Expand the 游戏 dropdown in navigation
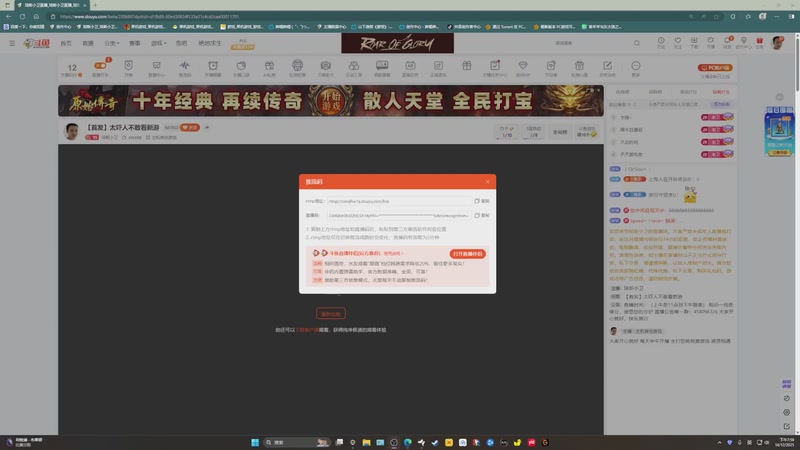This screenshot has width=800, height=450. coord(159,43)
